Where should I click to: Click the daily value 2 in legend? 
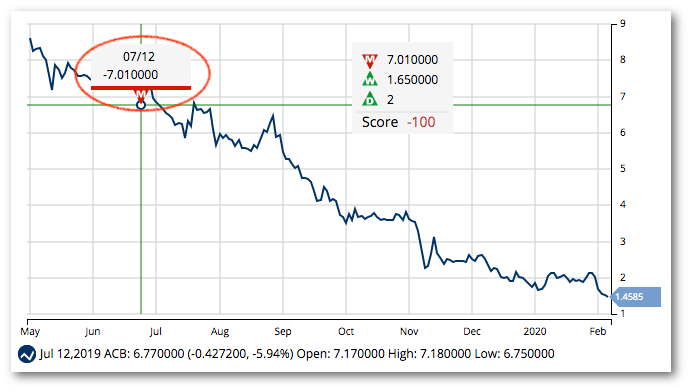(x=390, y=100)
